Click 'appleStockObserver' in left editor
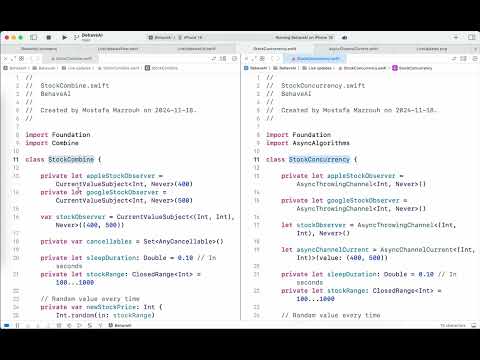The width and height of the screenshot is (480, 360). tap(121, 176)
